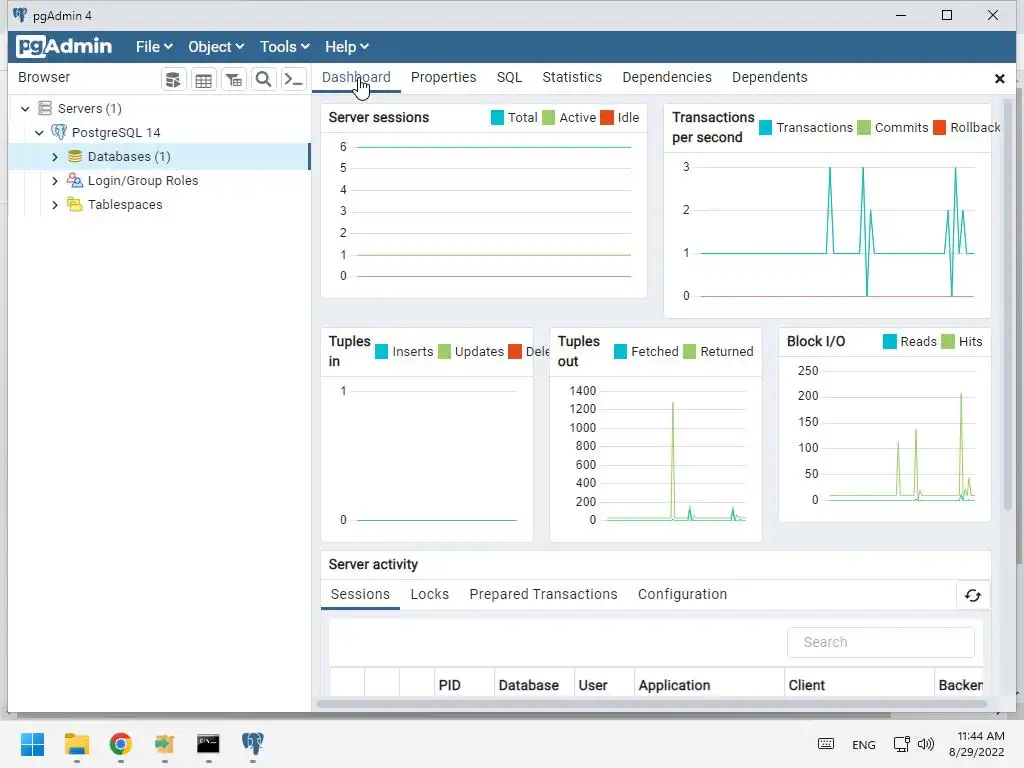The image size is (1024, 768).
Task: Click the pgAdmin elephant taskbar icon
Action: click(252, 743)
